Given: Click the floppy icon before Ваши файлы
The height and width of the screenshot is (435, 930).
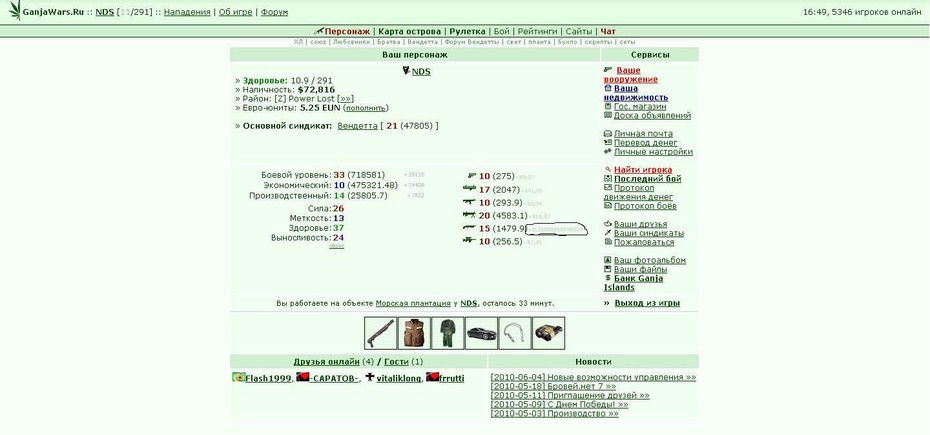Looking at the screenshot, I should coord(608,269).
